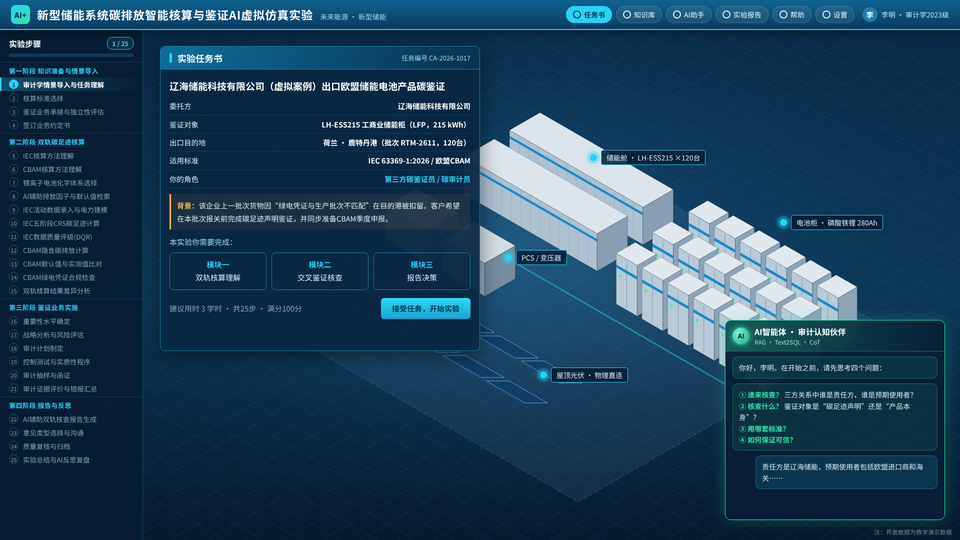Select step 15 双轨核算结果差异分析
Screen dimensions: 960x540
71,290
